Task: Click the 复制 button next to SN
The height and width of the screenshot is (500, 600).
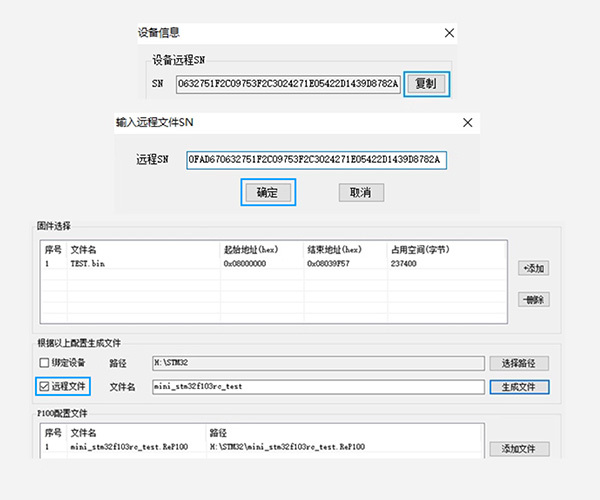Action: point(426,83)
